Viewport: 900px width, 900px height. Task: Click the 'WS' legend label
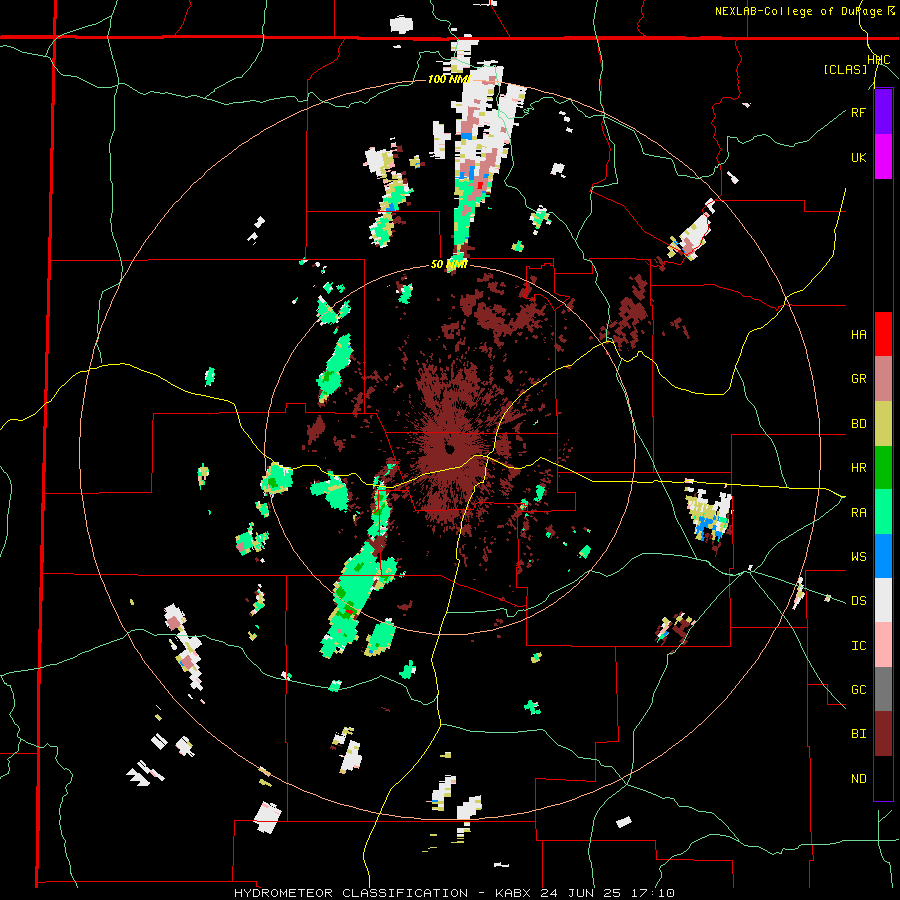coord(858,556)
